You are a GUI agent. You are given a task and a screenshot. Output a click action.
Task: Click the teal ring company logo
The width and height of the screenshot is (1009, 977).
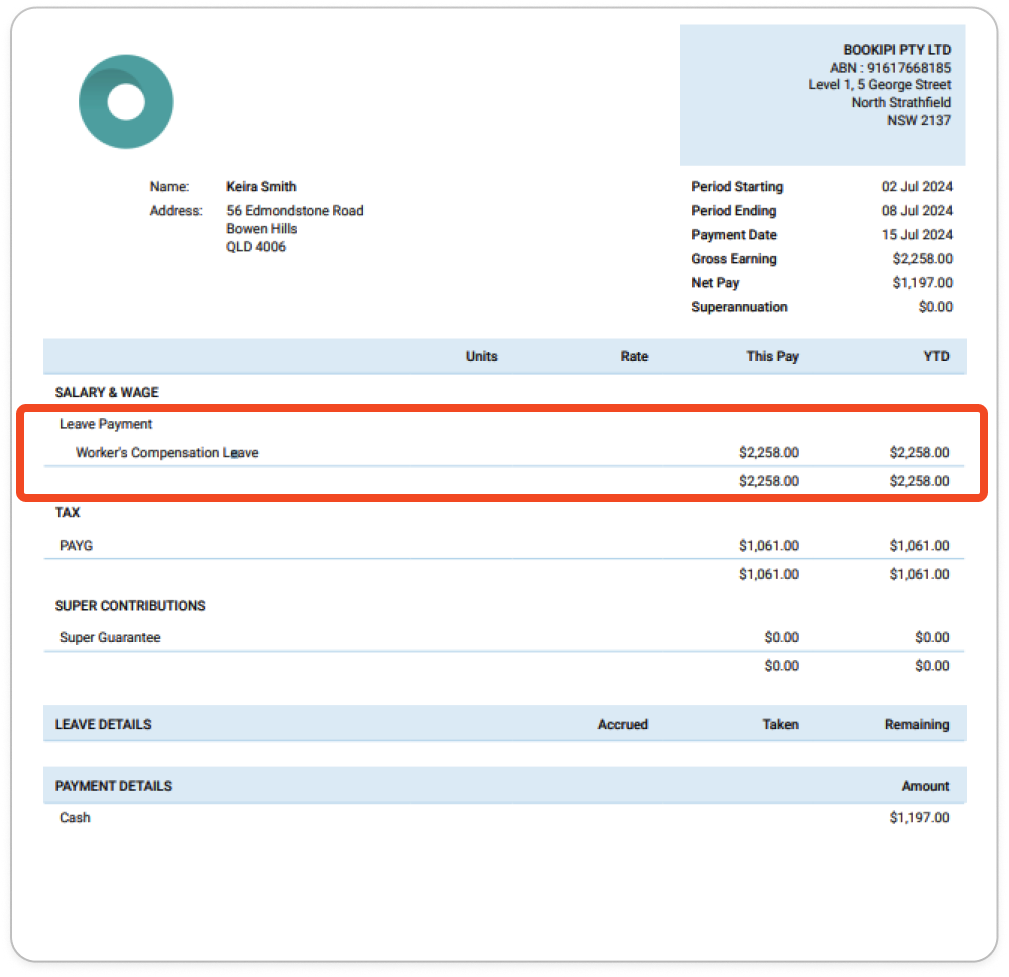coord(126,102)
